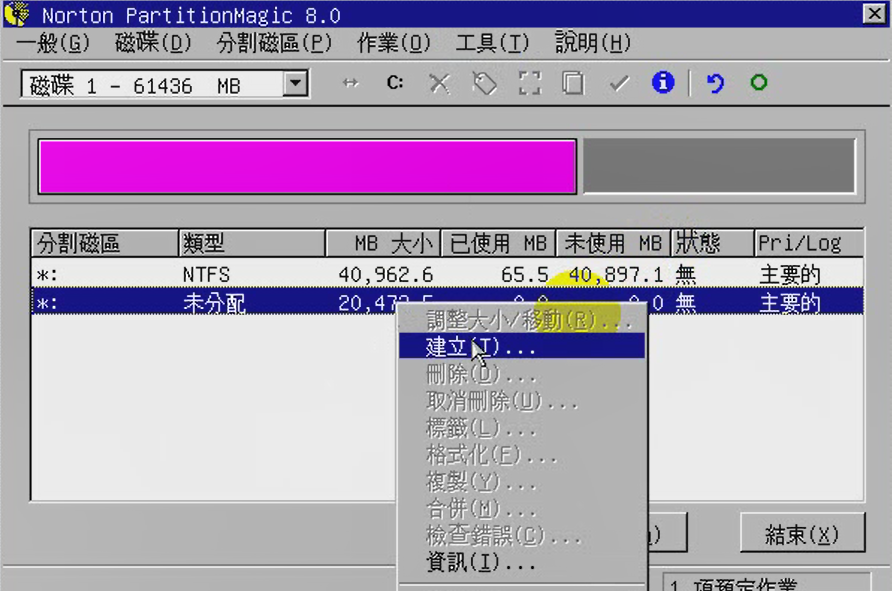Click the 結束(X) exit button
This screenshot has height=591, width=892.
(802, 533)
